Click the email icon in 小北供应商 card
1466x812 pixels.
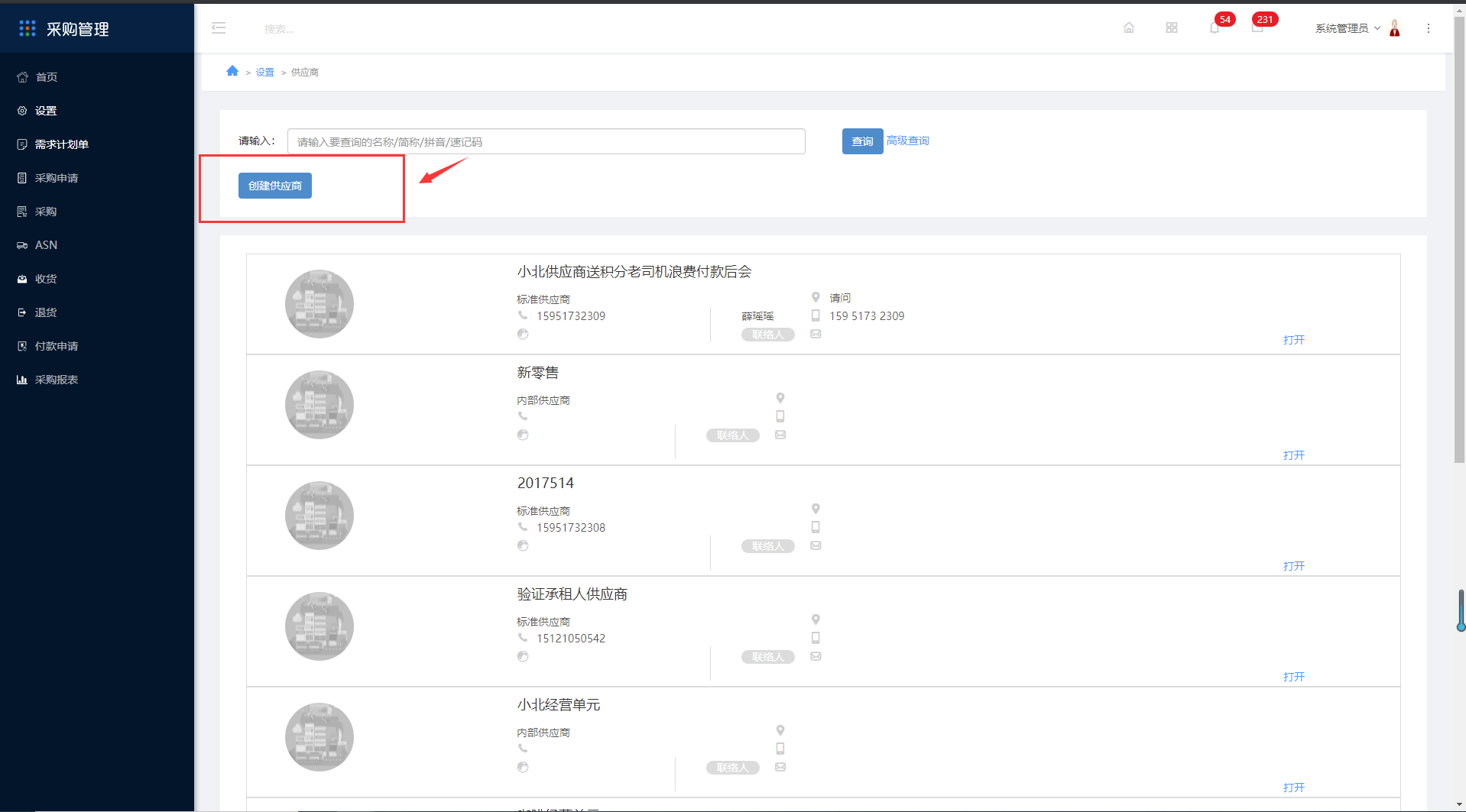click(816, 334)
